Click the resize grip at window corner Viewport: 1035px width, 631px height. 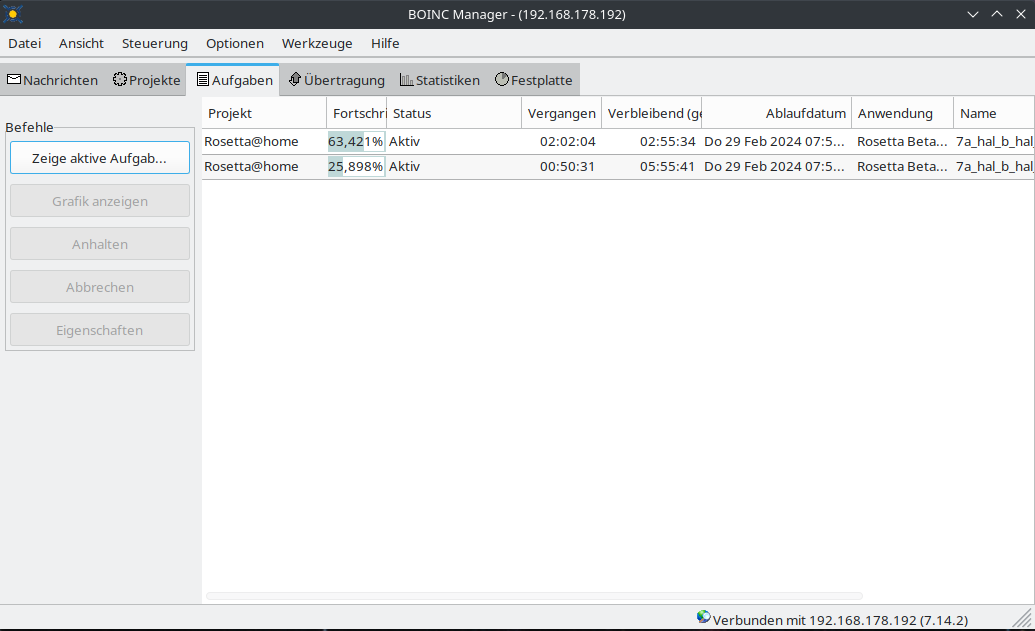tap(1021, 619)
